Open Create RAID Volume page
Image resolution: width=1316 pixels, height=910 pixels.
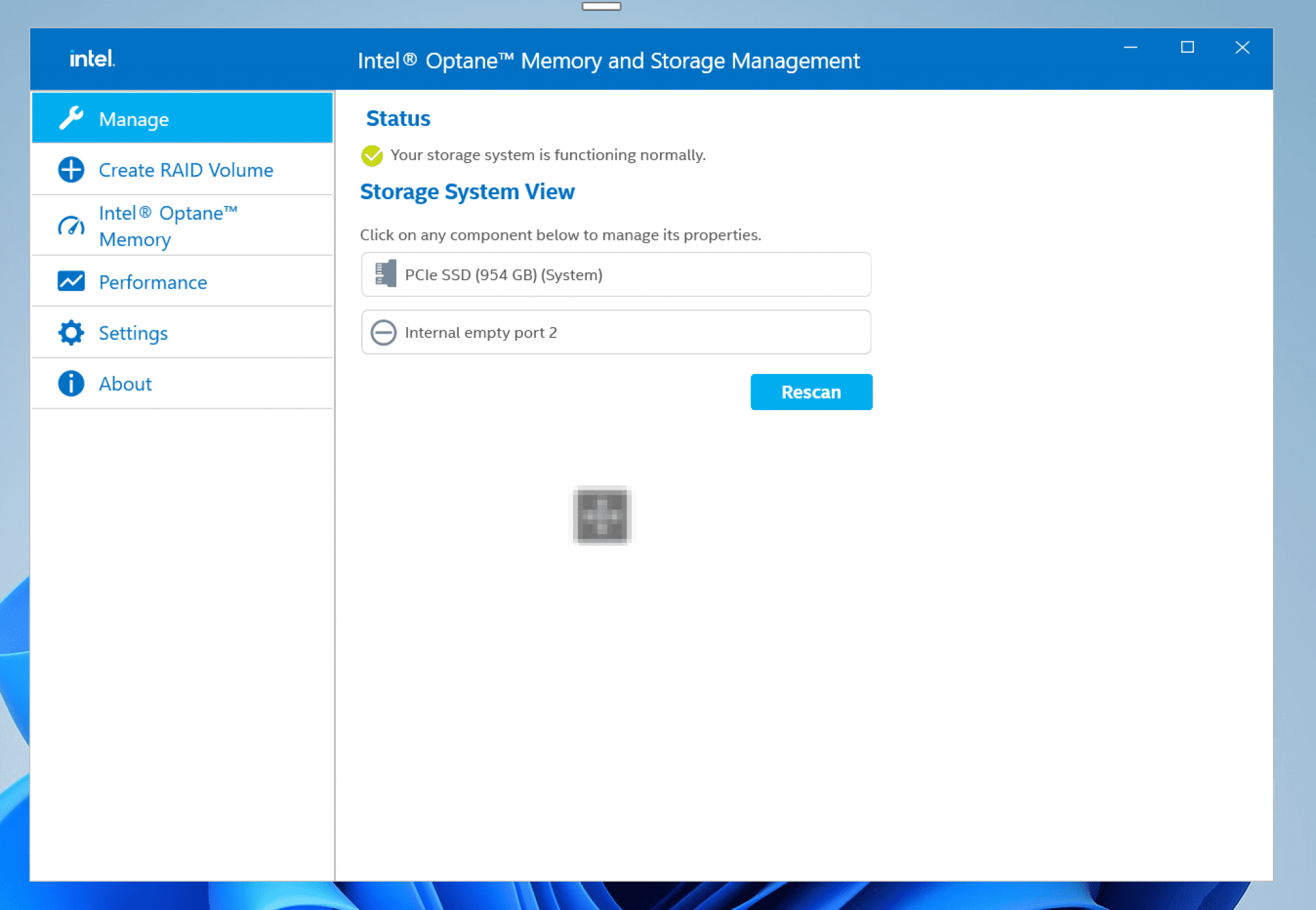pyautogui.click(x=182, y=170)
